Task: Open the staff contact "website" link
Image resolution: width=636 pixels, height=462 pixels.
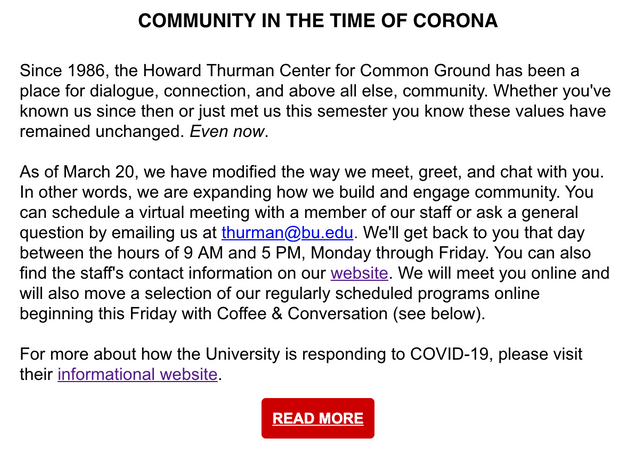Action: tap(362, 273)
